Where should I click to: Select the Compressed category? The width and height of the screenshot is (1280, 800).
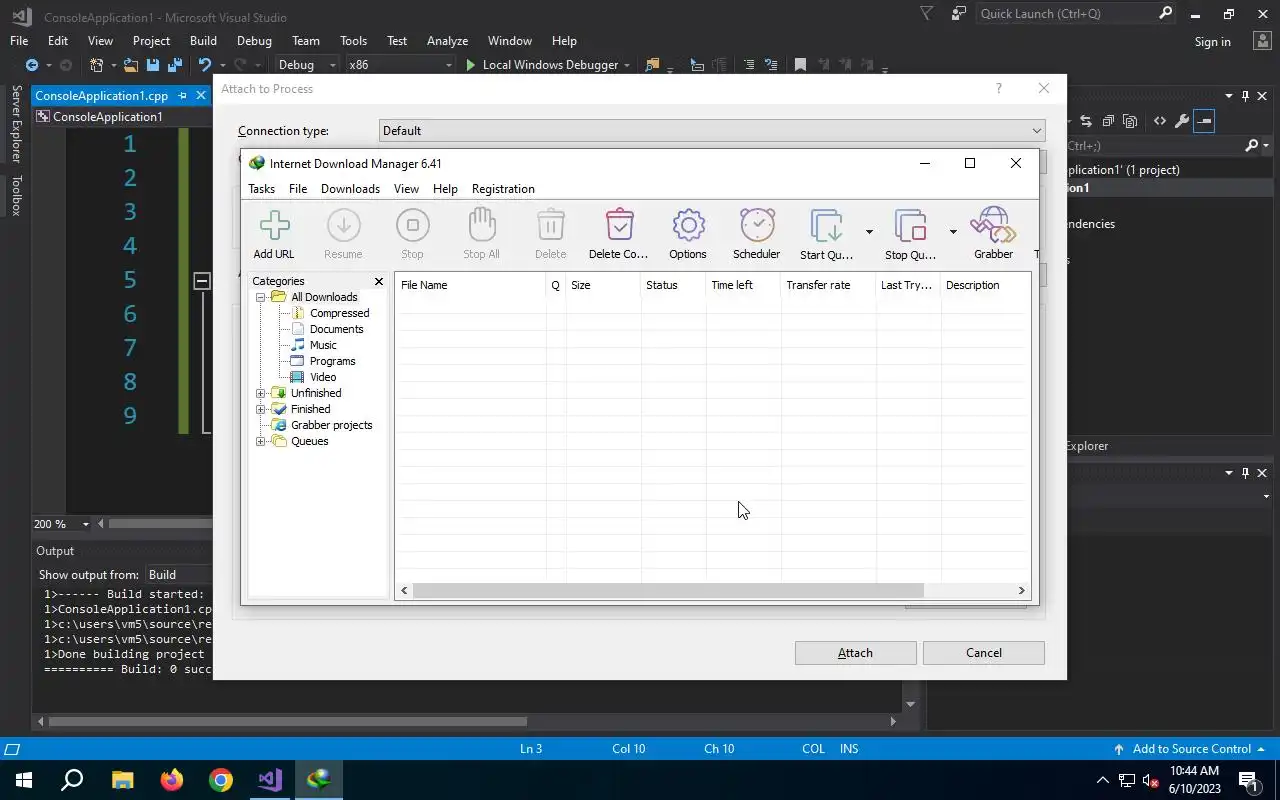click(x=339, y=313)
